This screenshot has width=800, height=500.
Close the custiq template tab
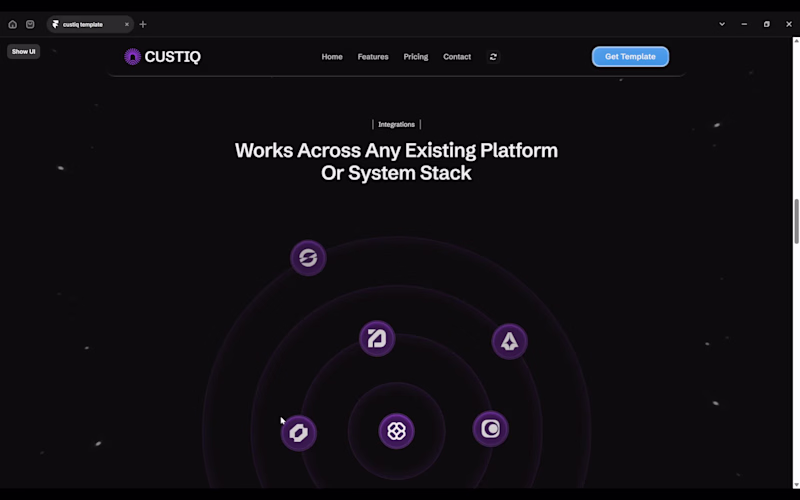[x=127, y=24]
